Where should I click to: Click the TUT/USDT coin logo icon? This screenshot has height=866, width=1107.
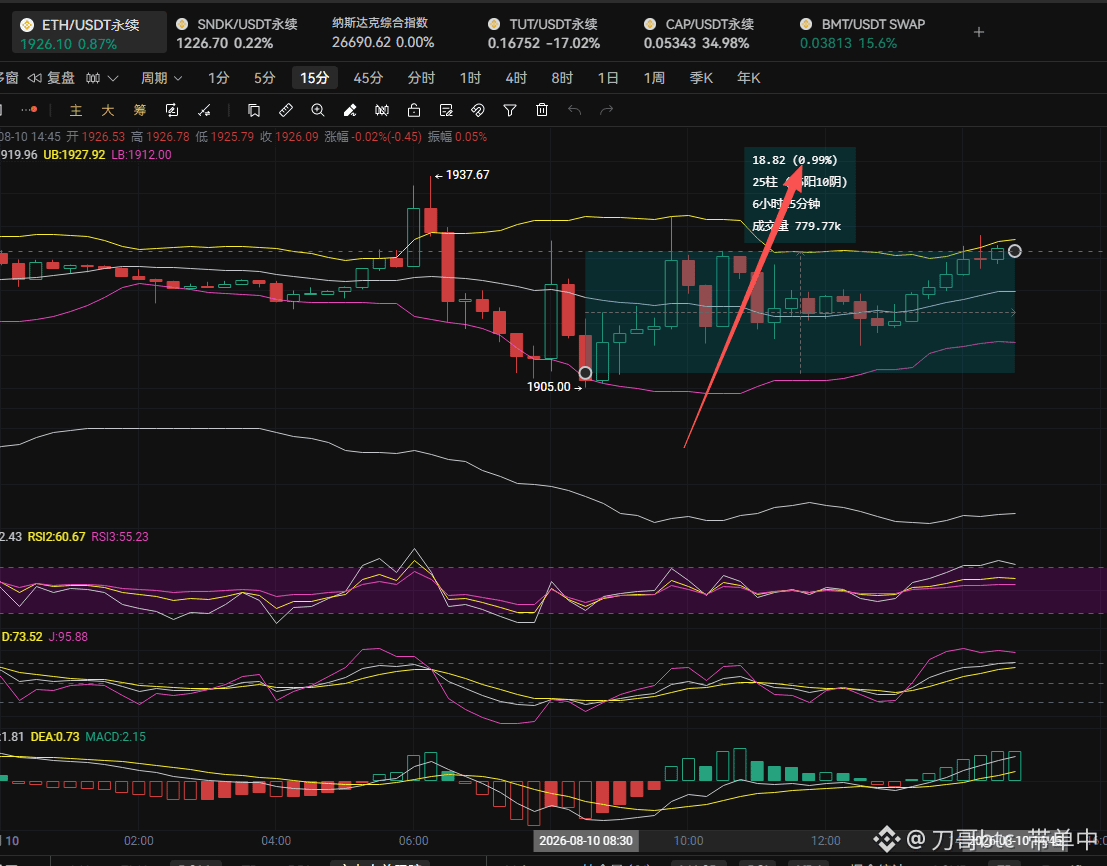(494, 24)
